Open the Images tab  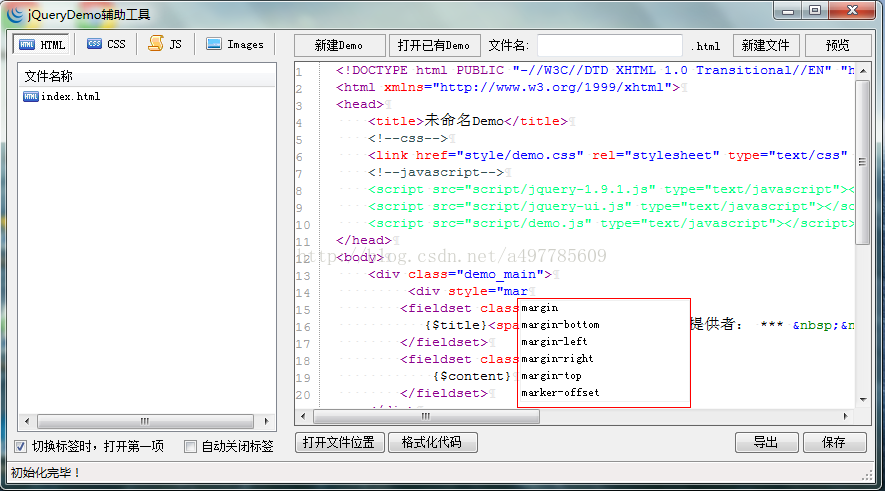(235, 44)
